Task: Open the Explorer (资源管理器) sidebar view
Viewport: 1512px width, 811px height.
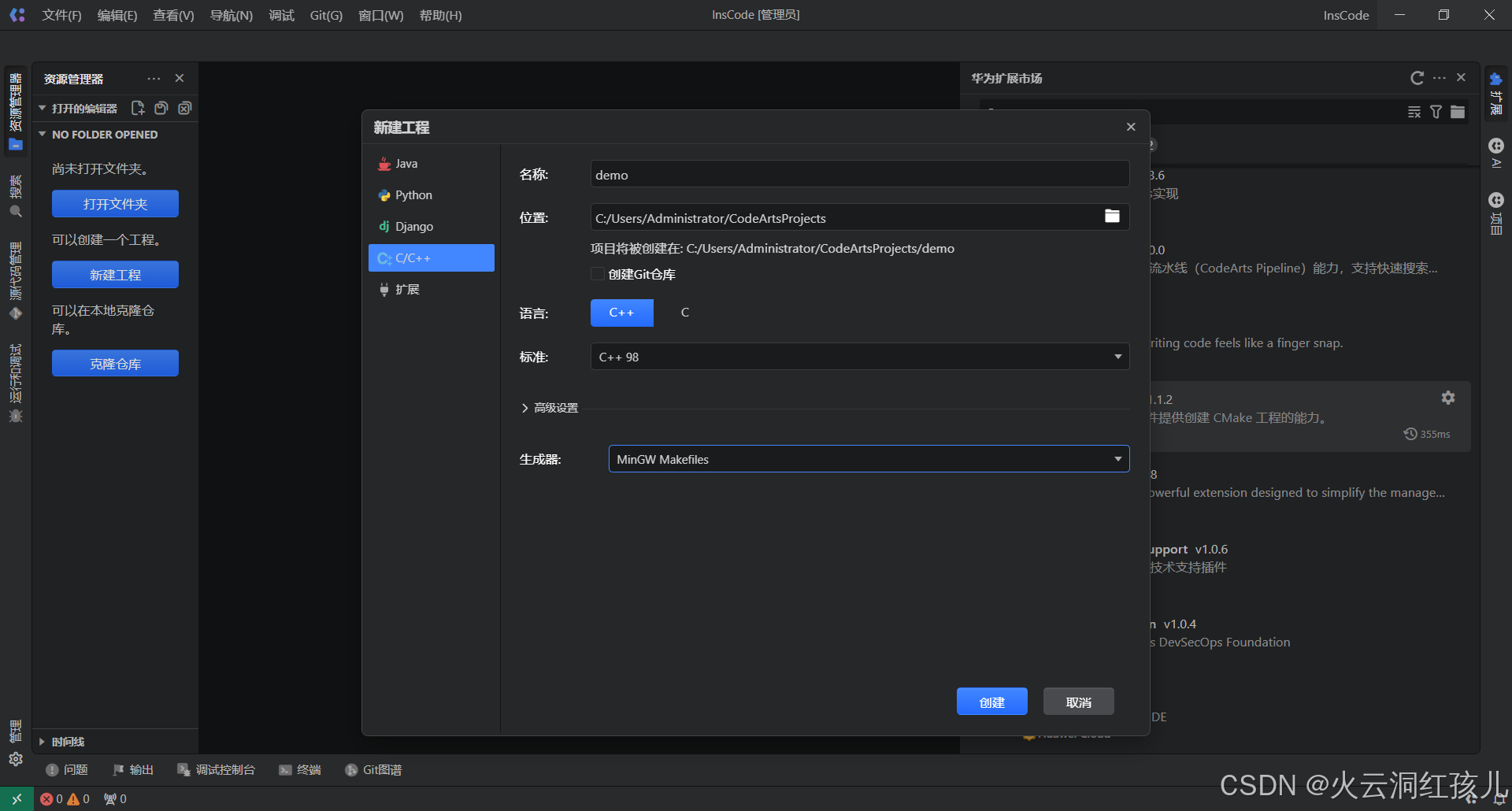Action: (x=15, y=110)
